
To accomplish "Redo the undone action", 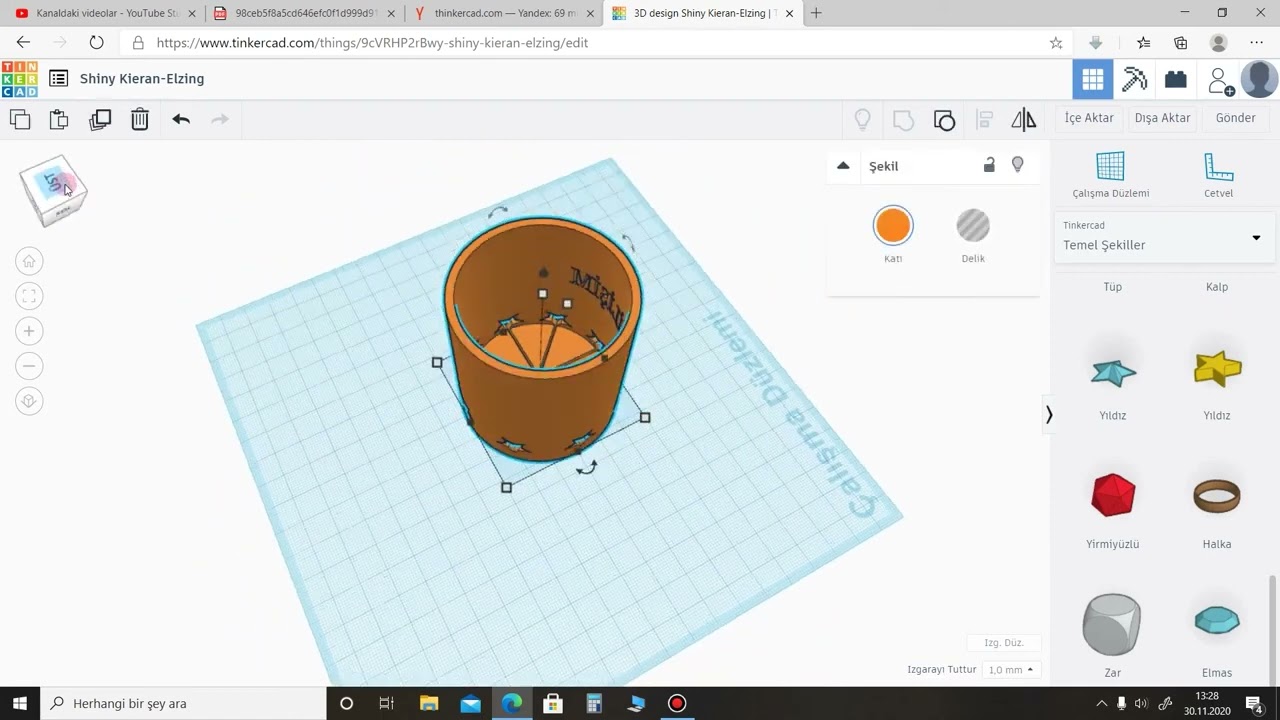I will pos(220,119).
